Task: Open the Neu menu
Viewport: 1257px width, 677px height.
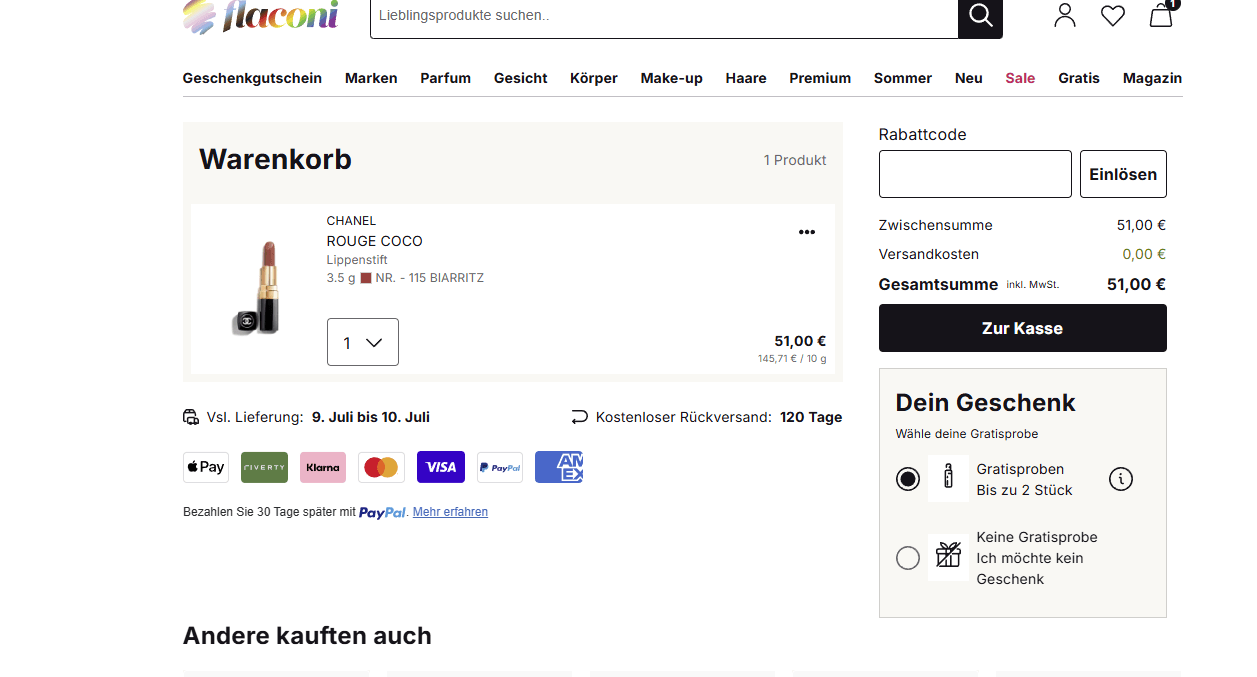Action: pos(969,78)
